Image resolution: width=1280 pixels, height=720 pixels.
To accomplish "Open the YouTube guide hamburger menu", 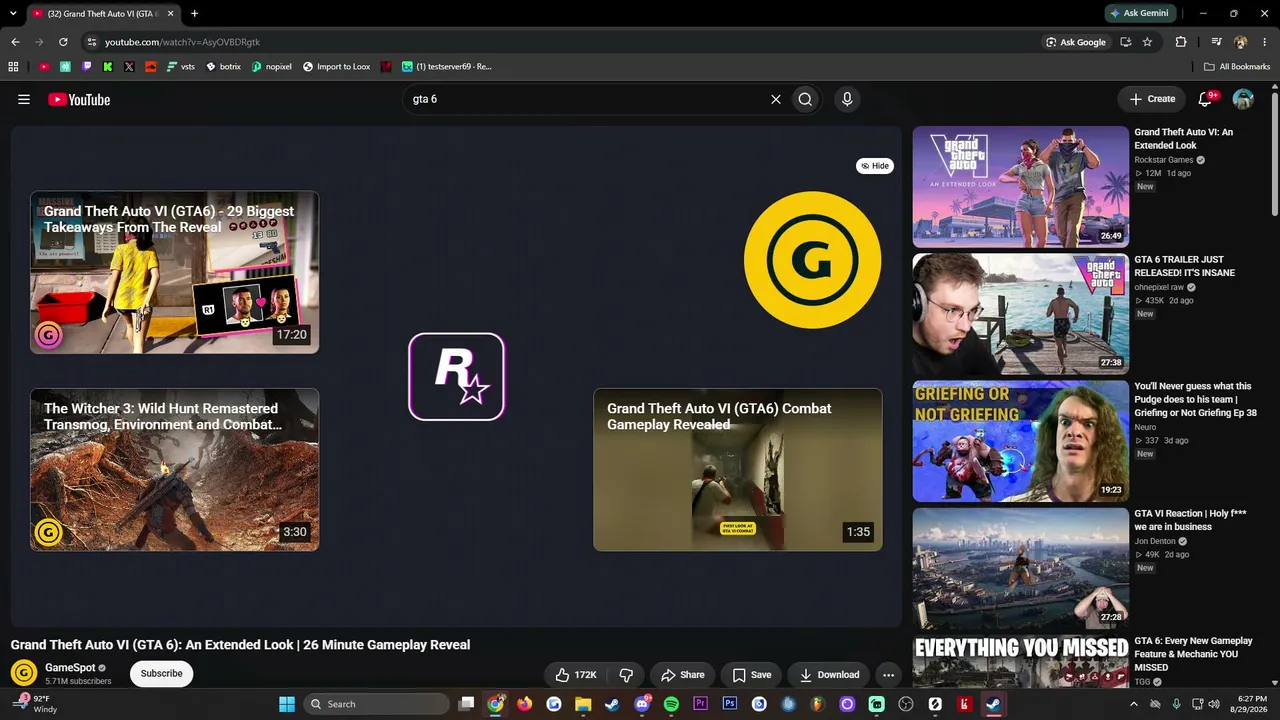I will pos(24,99).
